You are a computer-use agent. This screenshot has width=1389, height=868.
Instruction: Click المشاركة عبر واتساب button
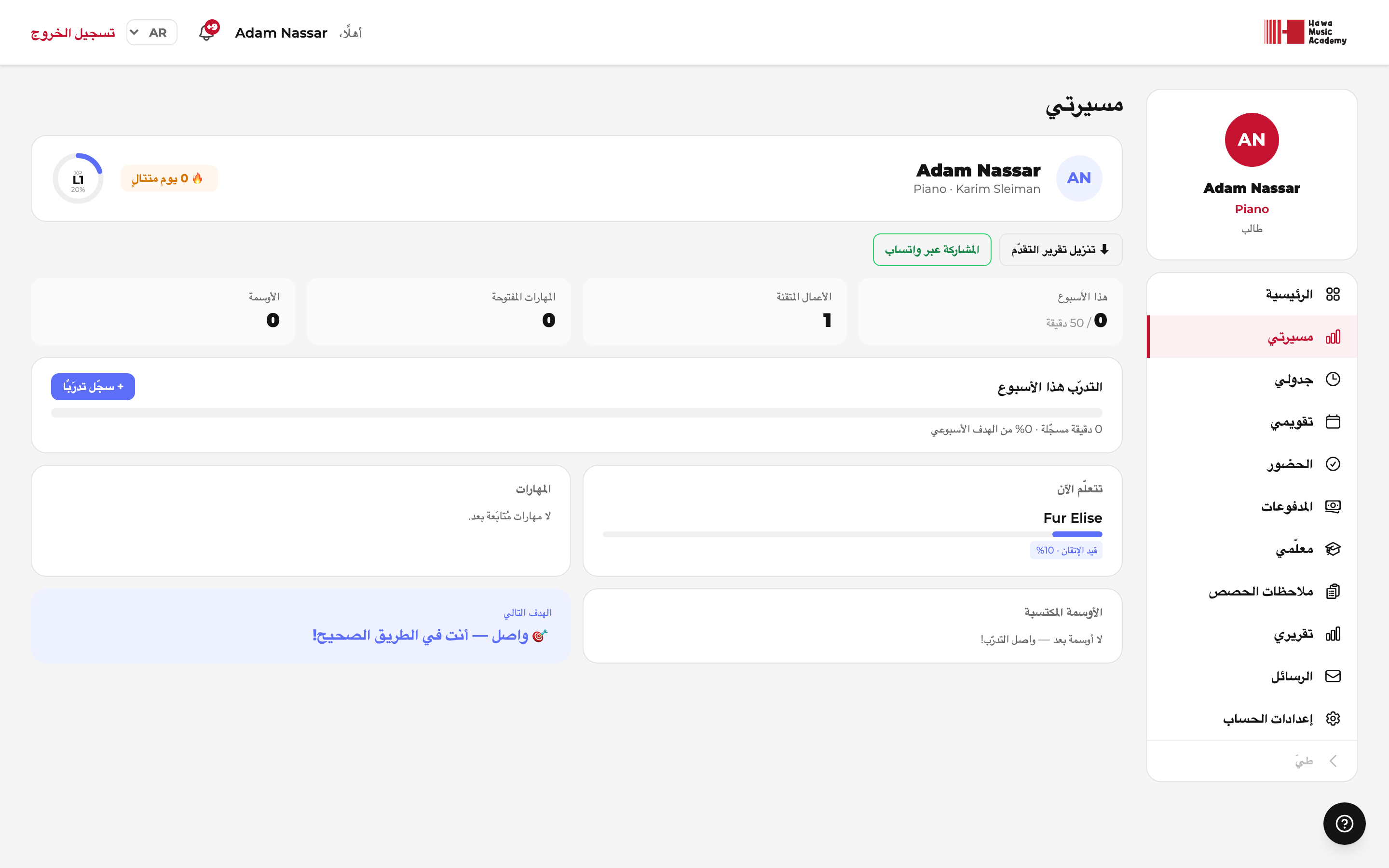pos(932,250)
